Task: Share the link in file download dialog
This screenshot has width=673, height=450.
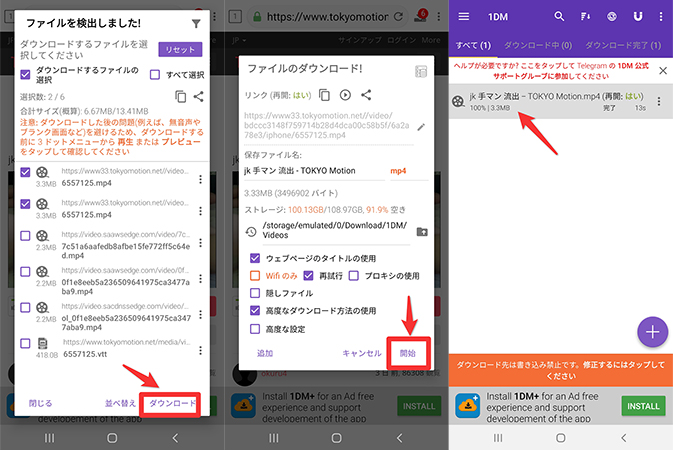Action: click(x=366, y=95)
